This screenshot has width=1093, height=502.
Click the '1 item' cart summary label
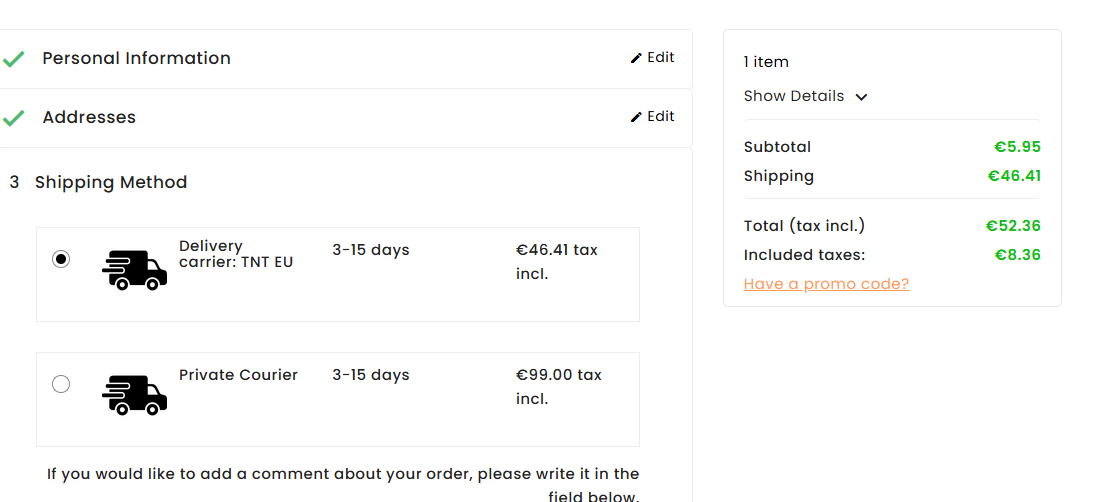pos(766,62)
